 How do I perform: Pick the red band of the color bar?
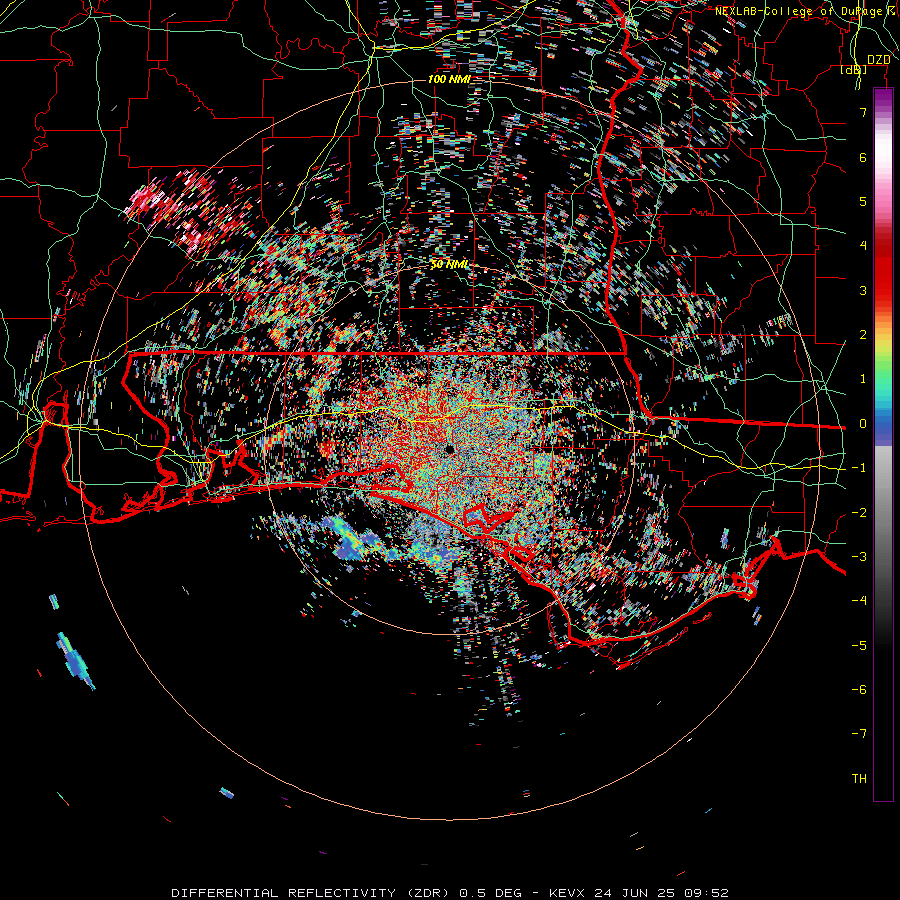(x=883, y=270)
